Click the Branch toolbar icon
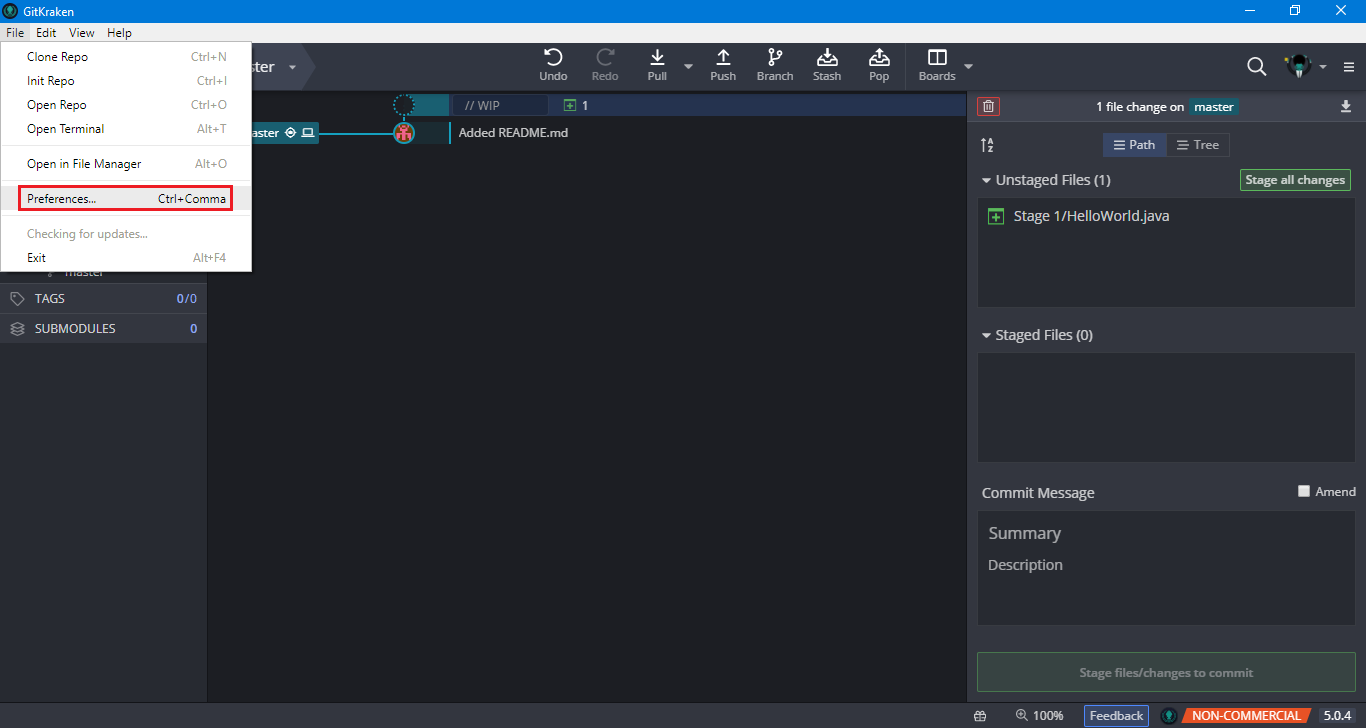The width and height of the screenshot is (1366, 728). (x=775, y=58)
